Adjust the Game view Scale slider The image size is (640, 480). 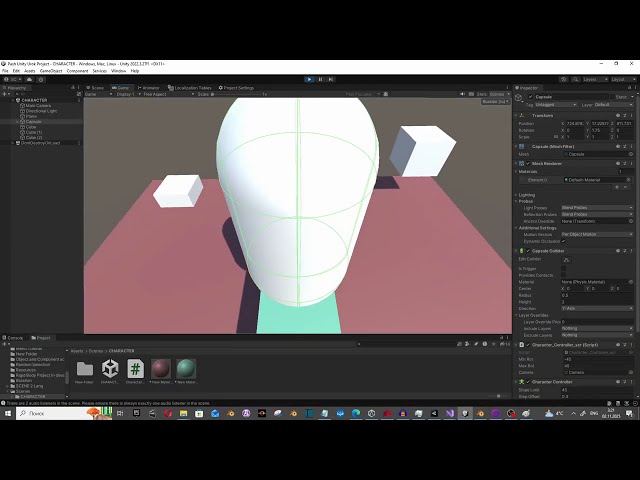pyautogui.click(x=237, y=94)
